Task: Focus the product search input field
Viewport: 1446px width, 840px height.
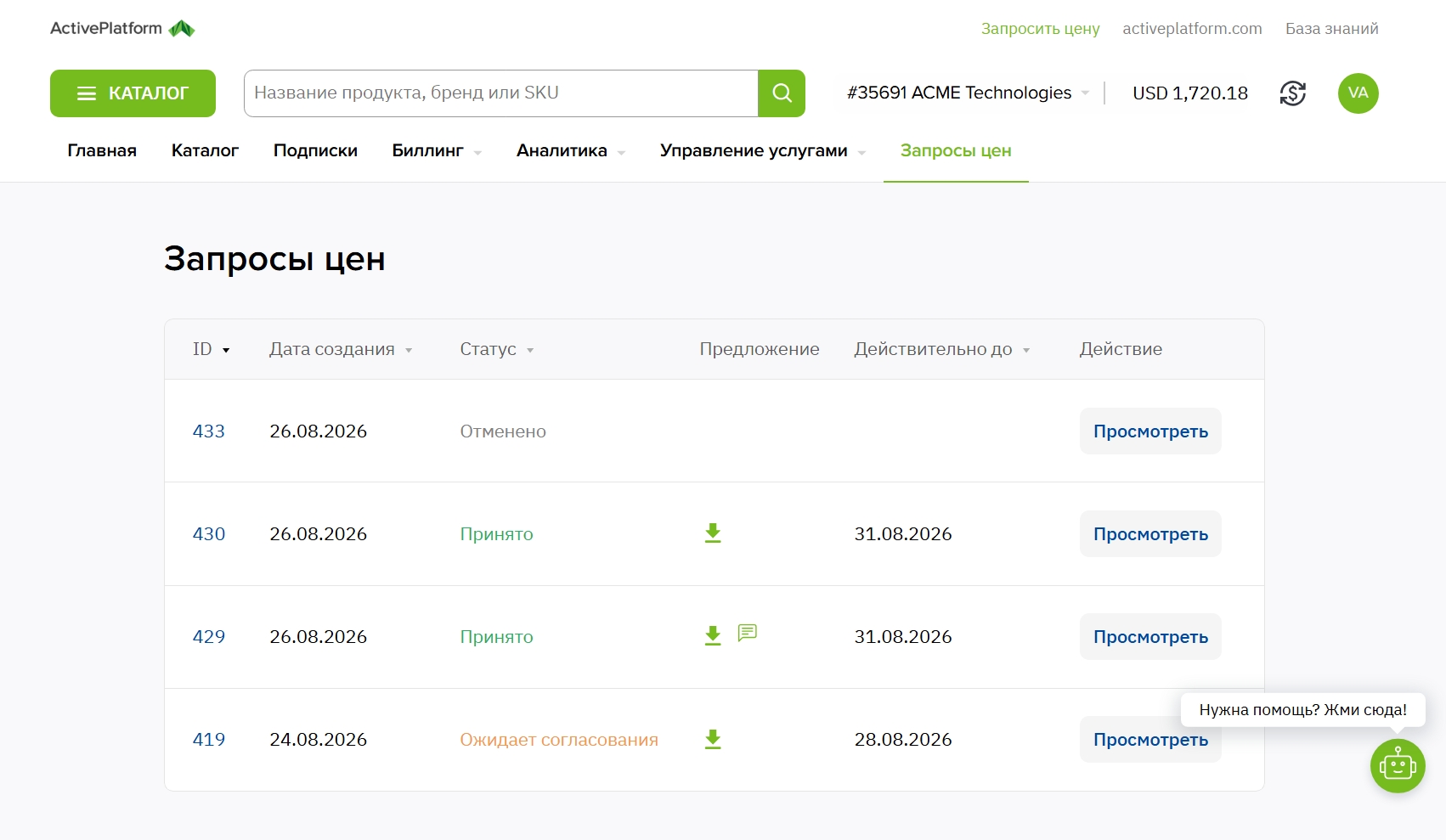Action: pyautogui.click(x=500, y=93)
